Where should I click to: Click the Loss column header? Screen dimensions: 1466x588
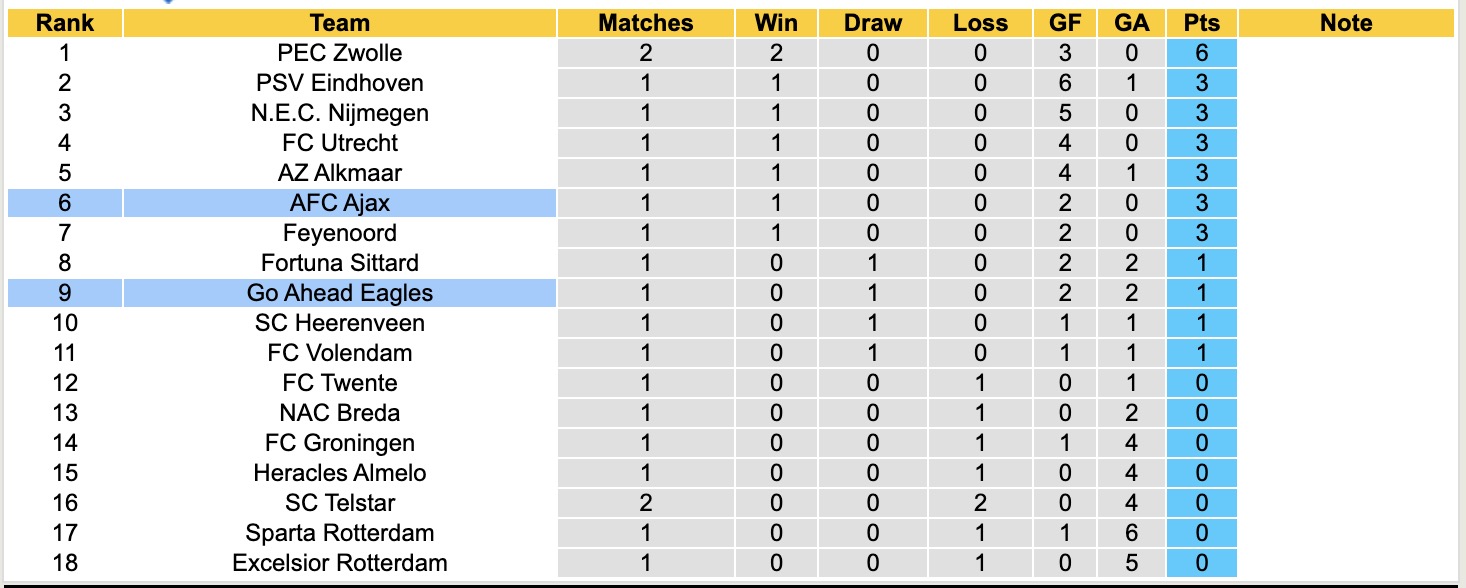tap(980, 23)
